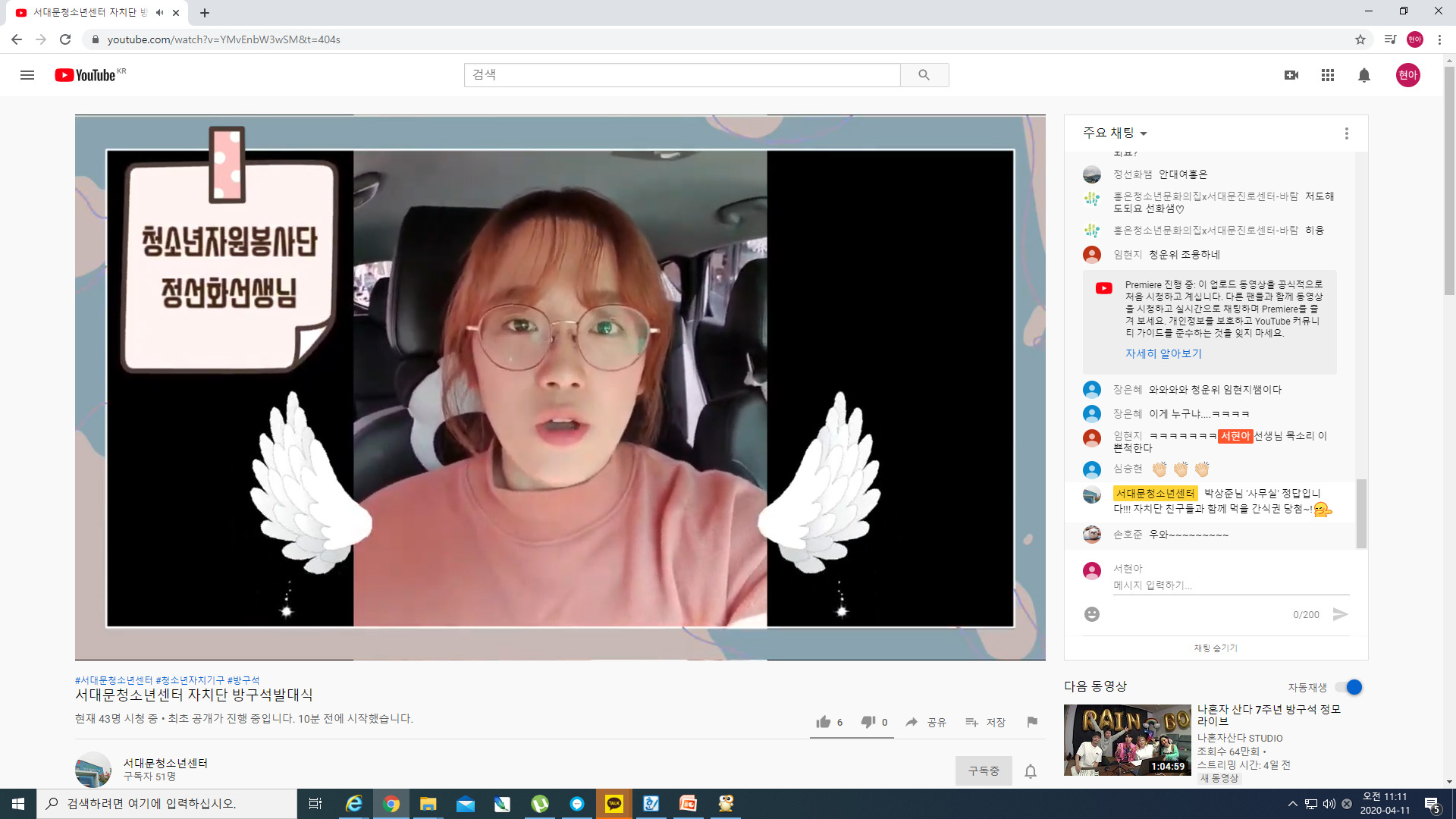Open YouTube notifications via bell icon
Screen dimensions: 1456x819
1364,74
